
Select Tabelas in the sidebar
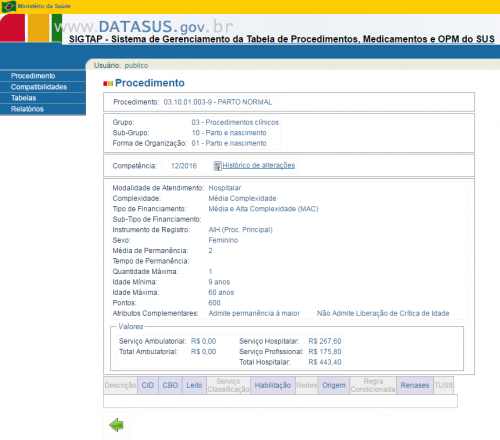click(43, 98)
